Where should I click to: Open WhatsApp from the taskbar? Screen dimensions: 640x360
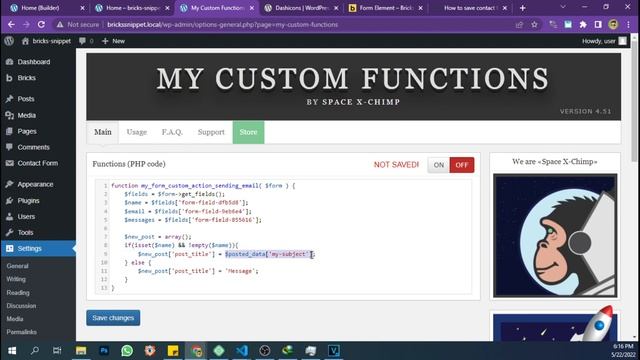(x=127, y=350)
